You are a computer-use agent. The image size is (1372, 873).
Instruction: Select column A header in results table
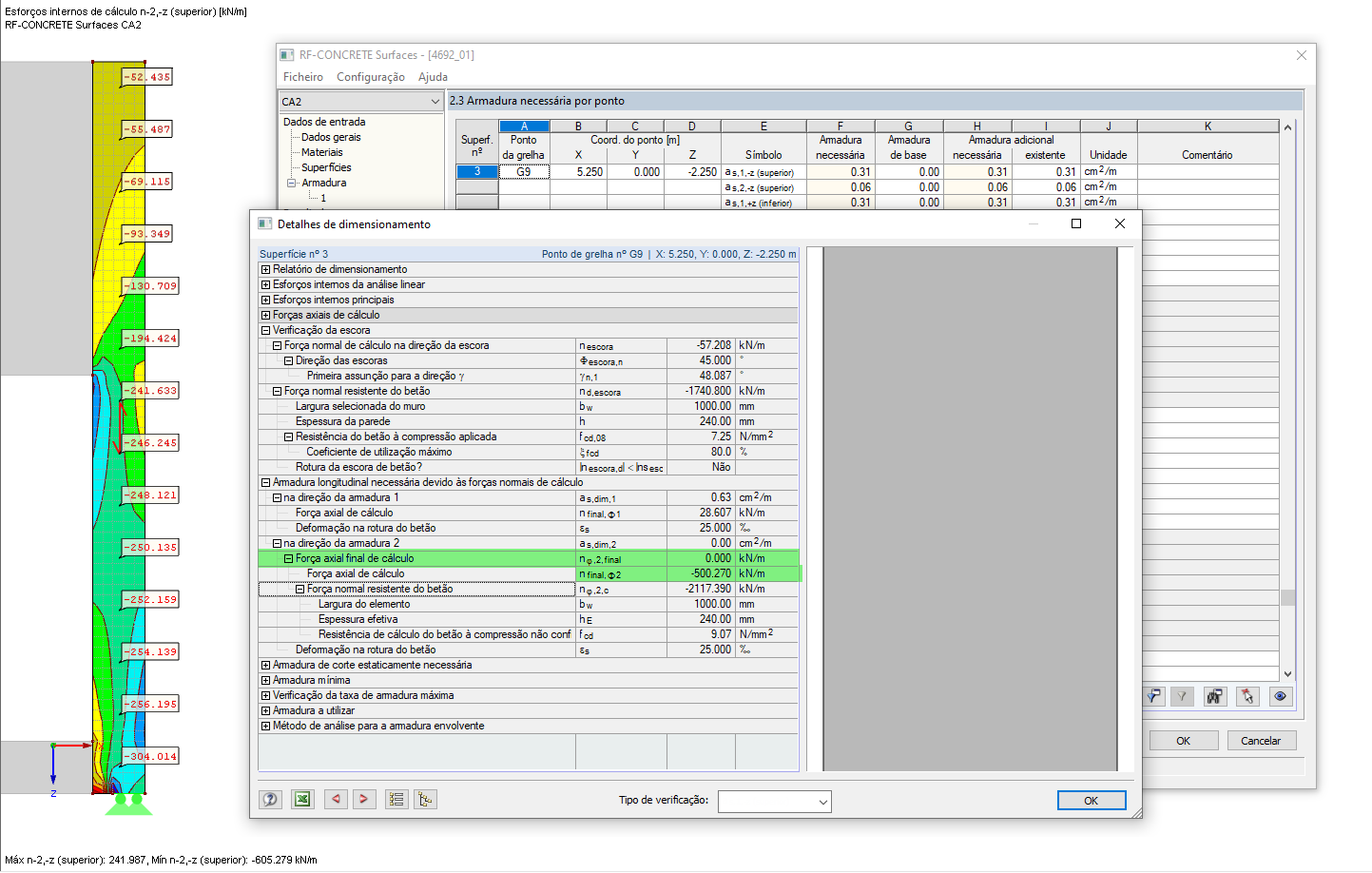point(524,126)
